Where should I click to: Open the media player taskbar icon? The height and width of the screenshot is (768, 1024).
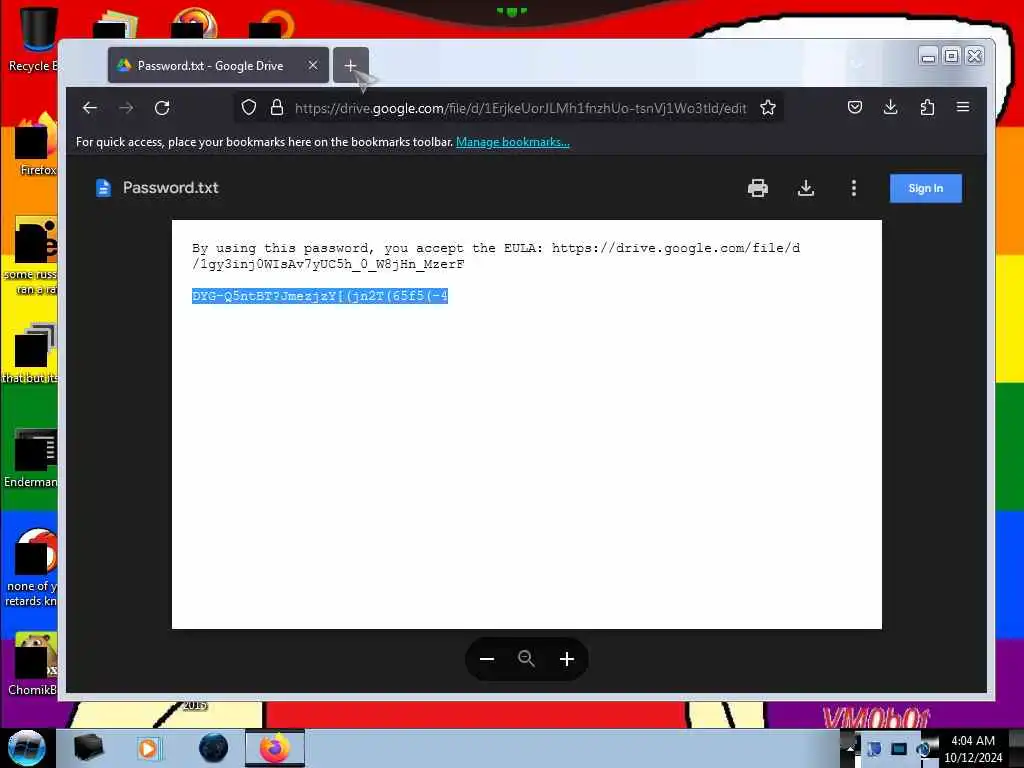pos(148,748)
